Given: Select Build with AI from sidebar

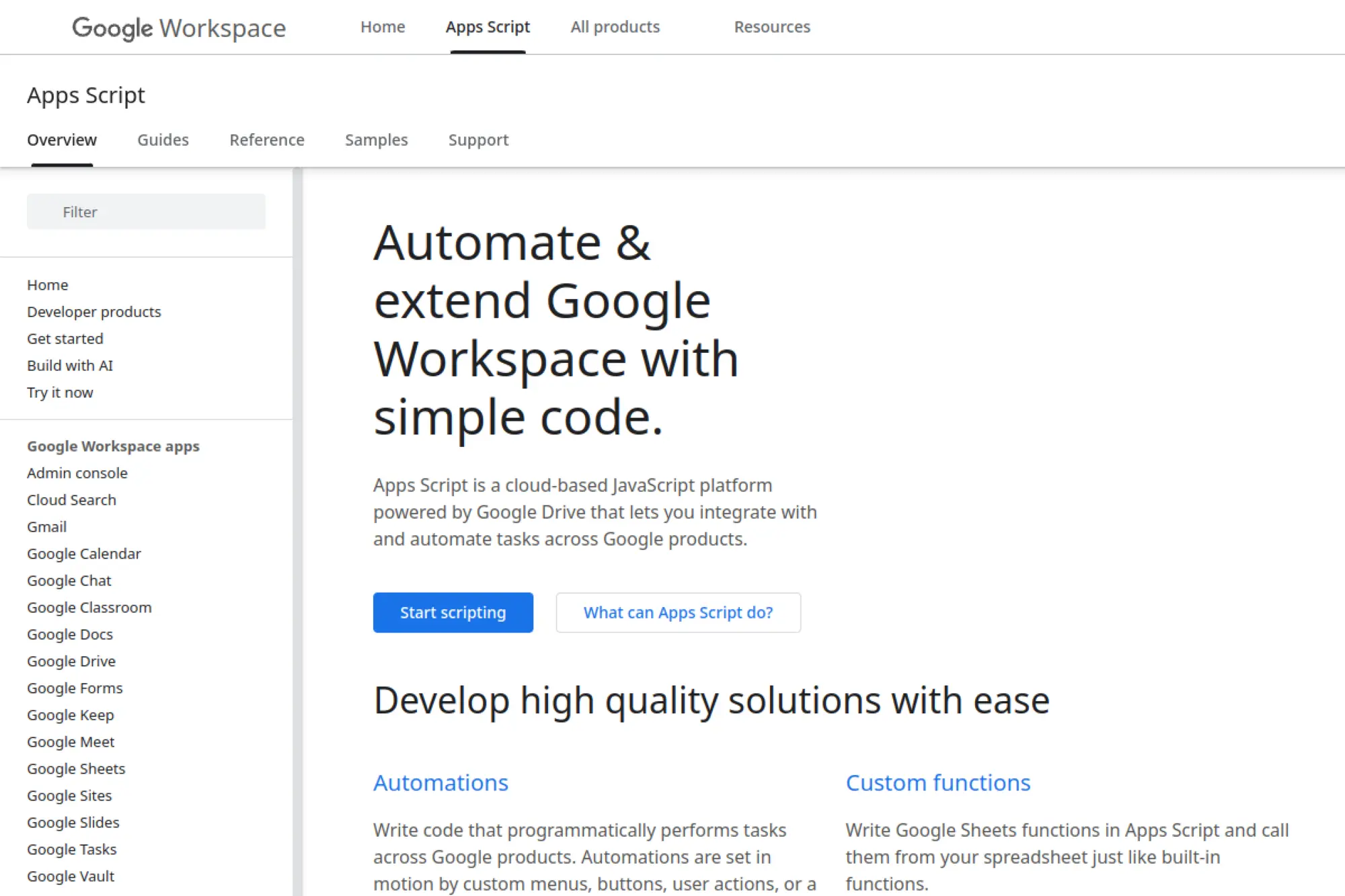Looking at the screenshot, I should (70, 365).
